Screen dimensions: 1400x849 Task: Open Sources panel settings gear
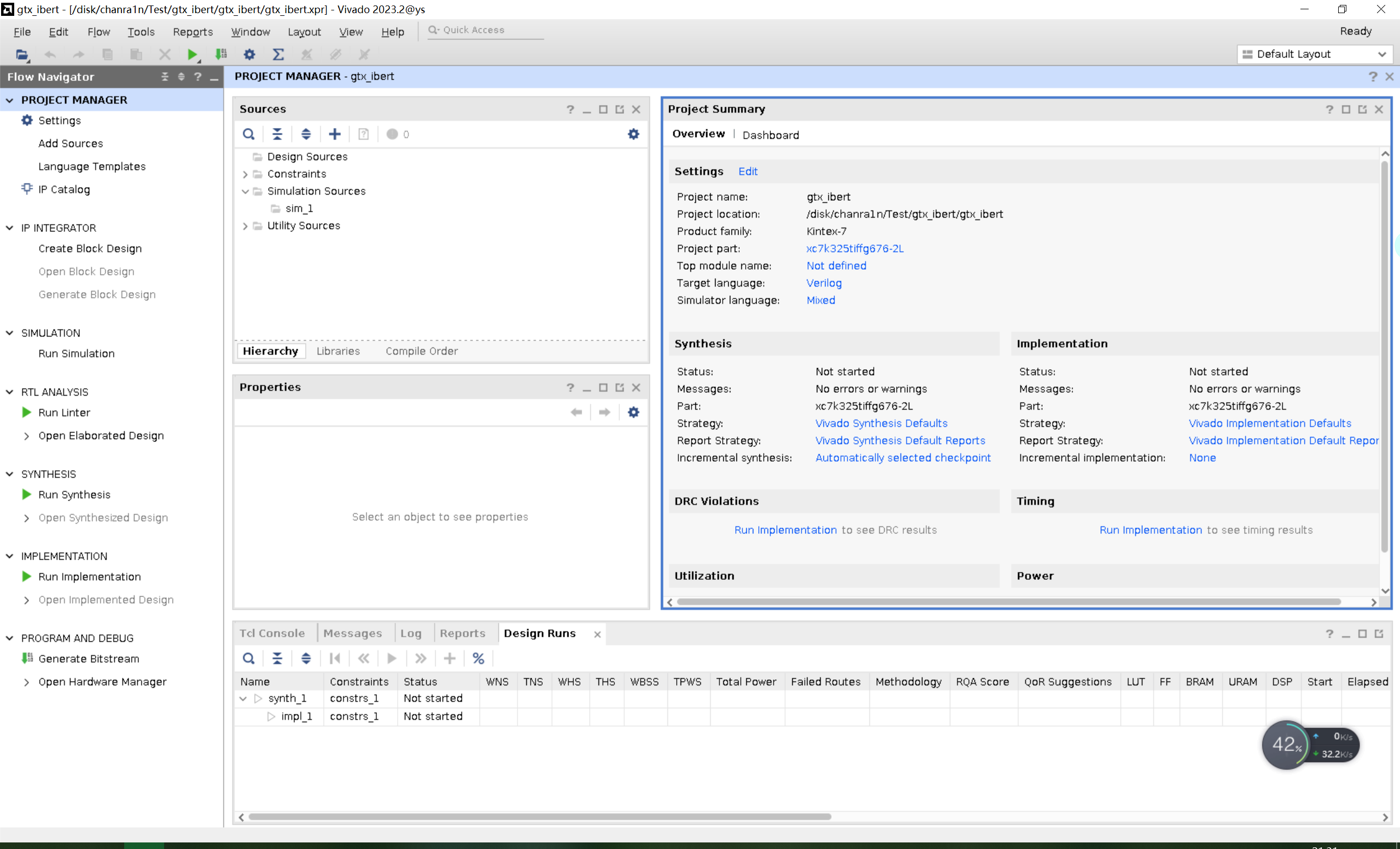[x=634, y=134]
